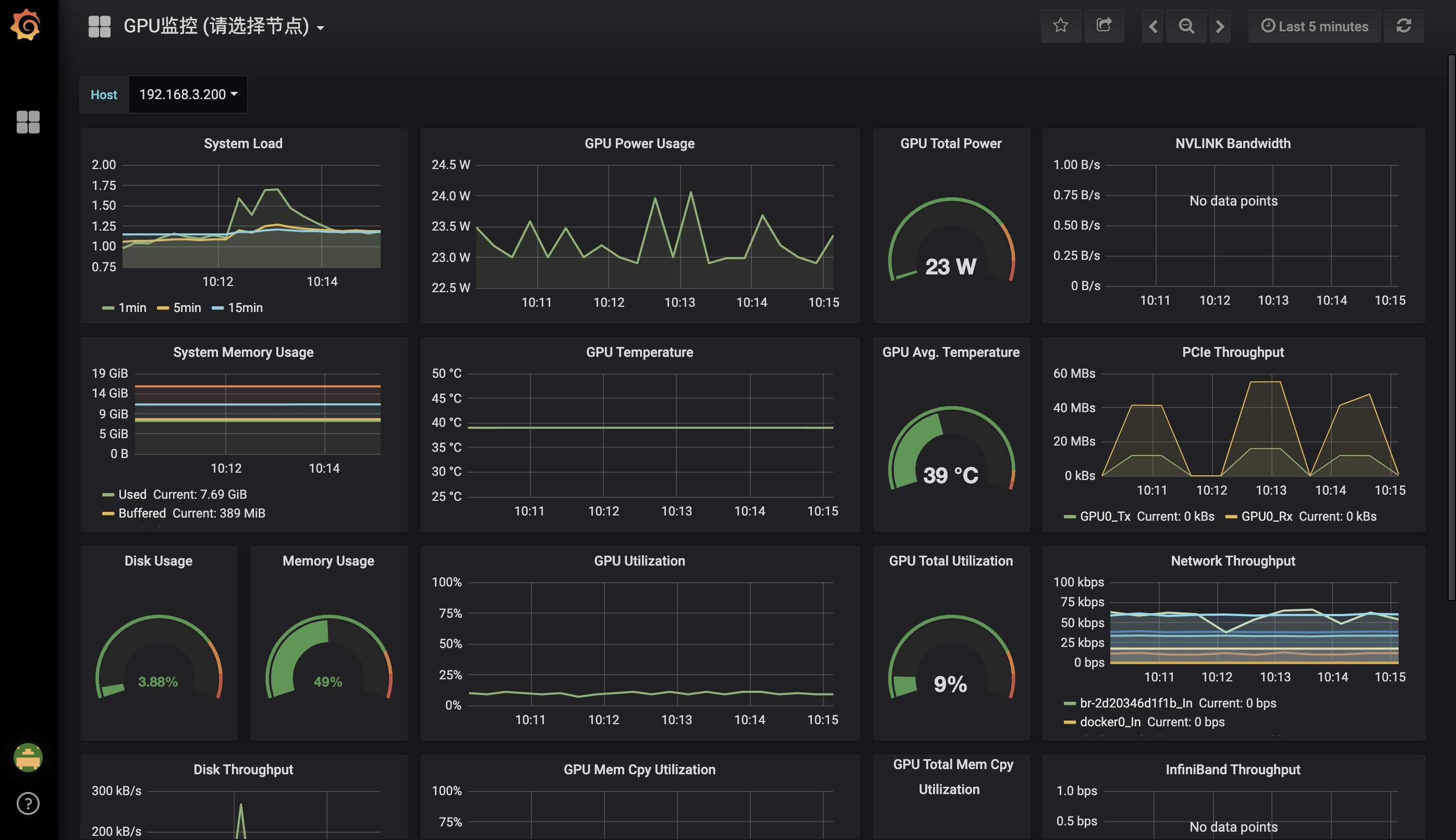The height and width of the screenshot is (840, 1456).
Task: Click the docker0_In legend entry
Action: pos(1109,722)
